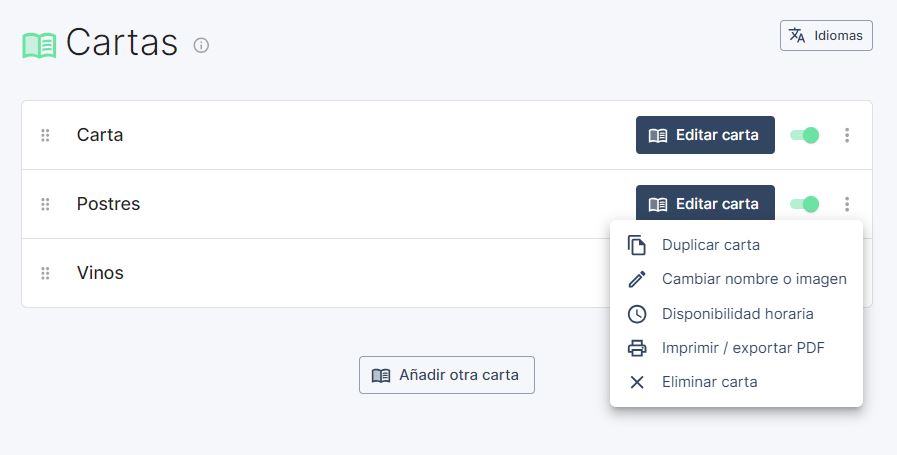Viewport: 897px width, 455px height.
Task: Click the green book icon beside Cartas title
Action: pos(39,45)
